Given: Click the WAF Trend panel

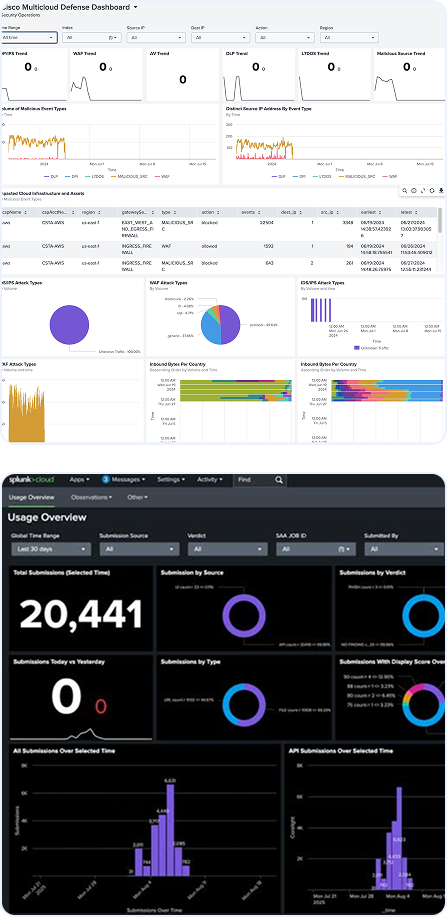Looking at the screenshot, I should click(105, 75).
